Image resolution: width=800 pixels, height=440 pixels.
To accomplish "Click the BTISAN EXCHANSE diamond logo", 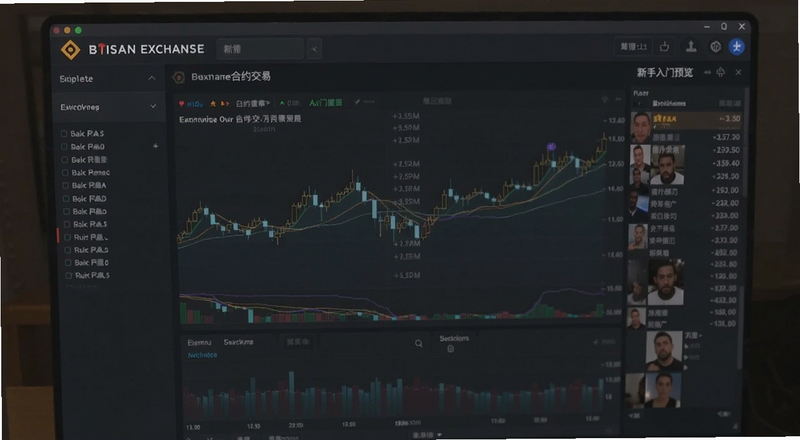I will (x=70, y=50).
